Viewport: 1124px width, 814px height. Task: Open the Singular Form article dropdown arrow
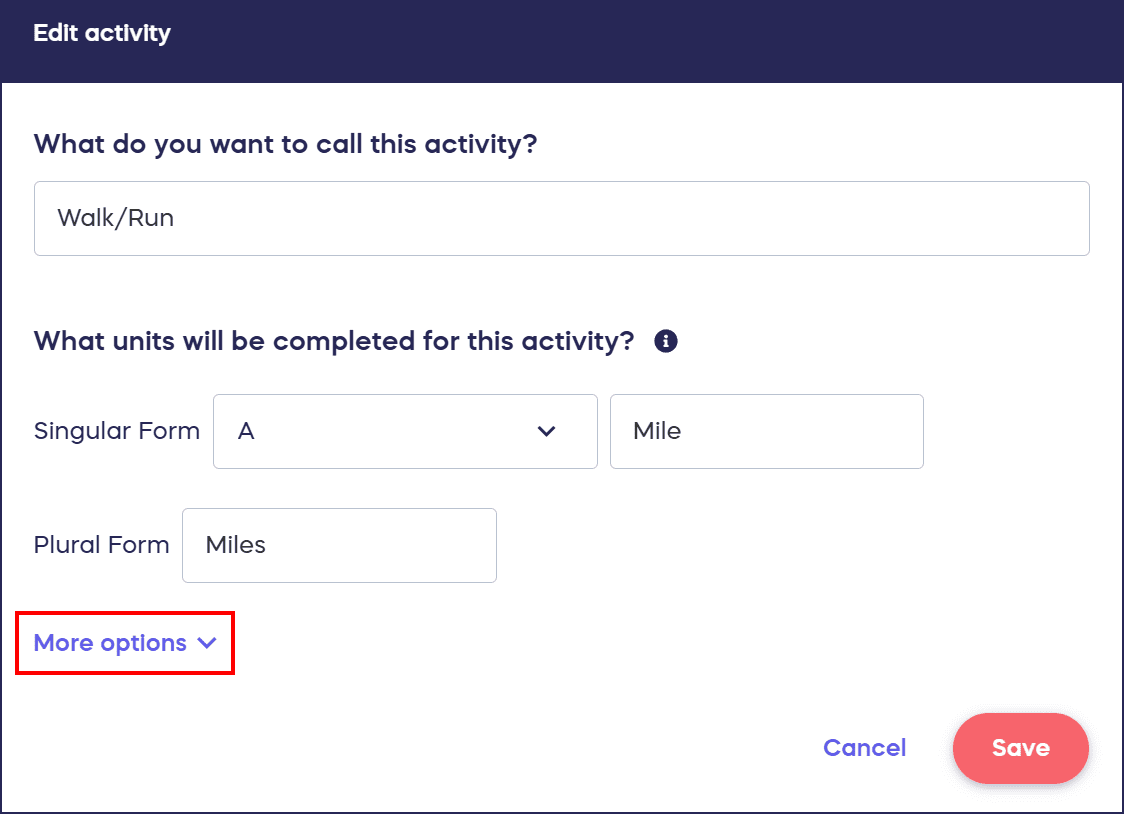tap(546, 431)
